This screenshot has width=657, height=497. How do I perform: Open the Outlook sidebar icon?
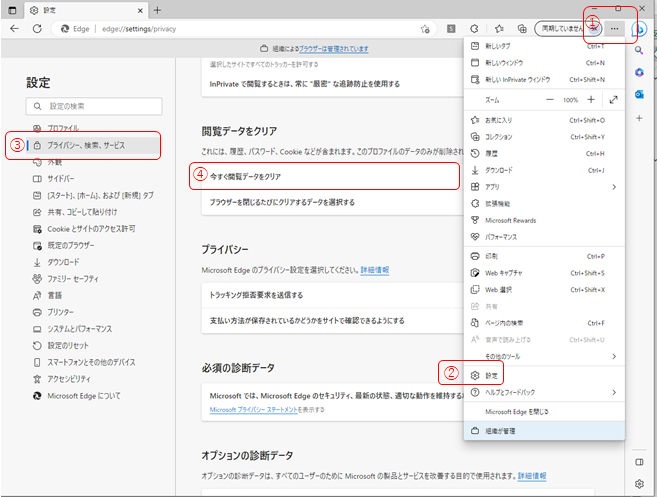[x=639, y=94]
